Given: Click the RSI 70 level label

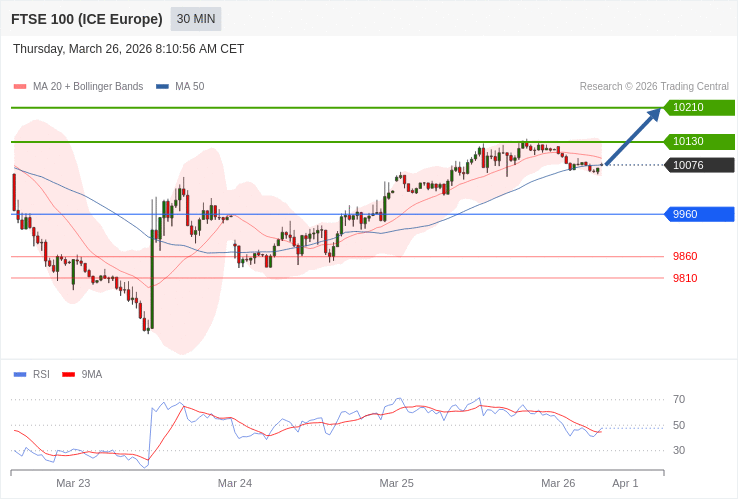Looking at the screenshot, I should [679, 399].
